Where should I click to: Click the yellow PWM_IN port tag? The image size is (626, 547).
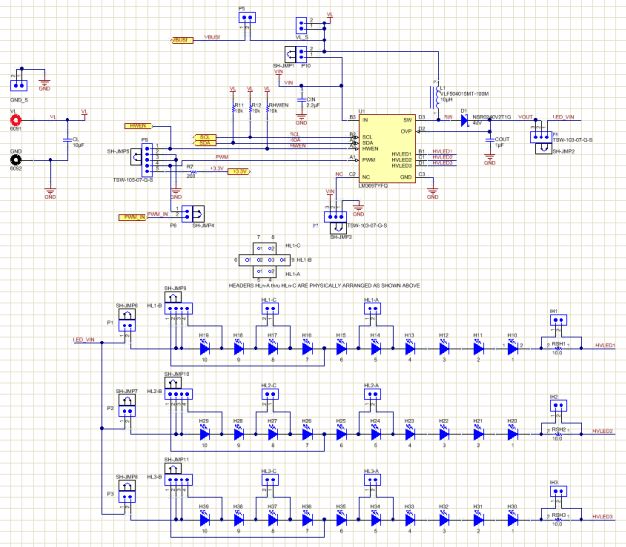(133, 217)
